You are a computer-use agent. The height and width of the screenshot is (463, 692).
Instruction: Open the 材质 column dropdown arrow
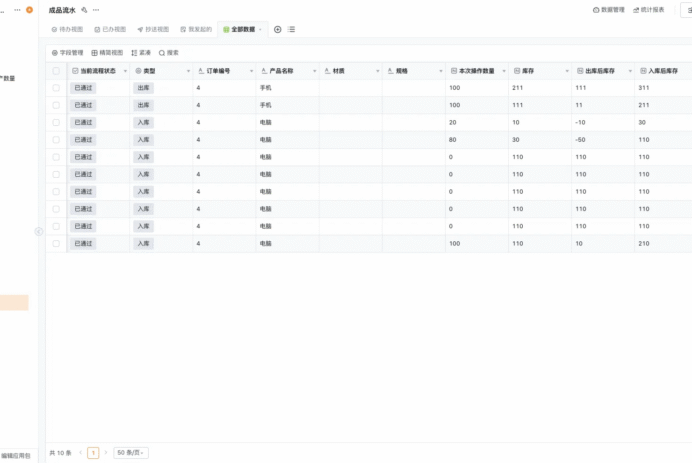click(x=378, y=71)
